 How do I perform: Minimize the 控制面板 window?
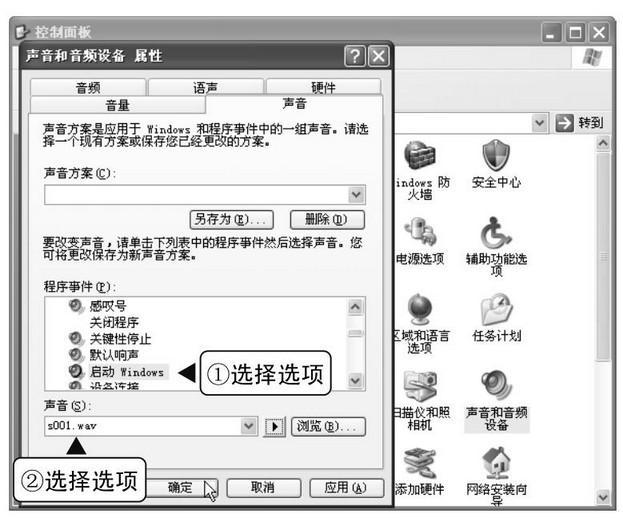pos(552,33)
